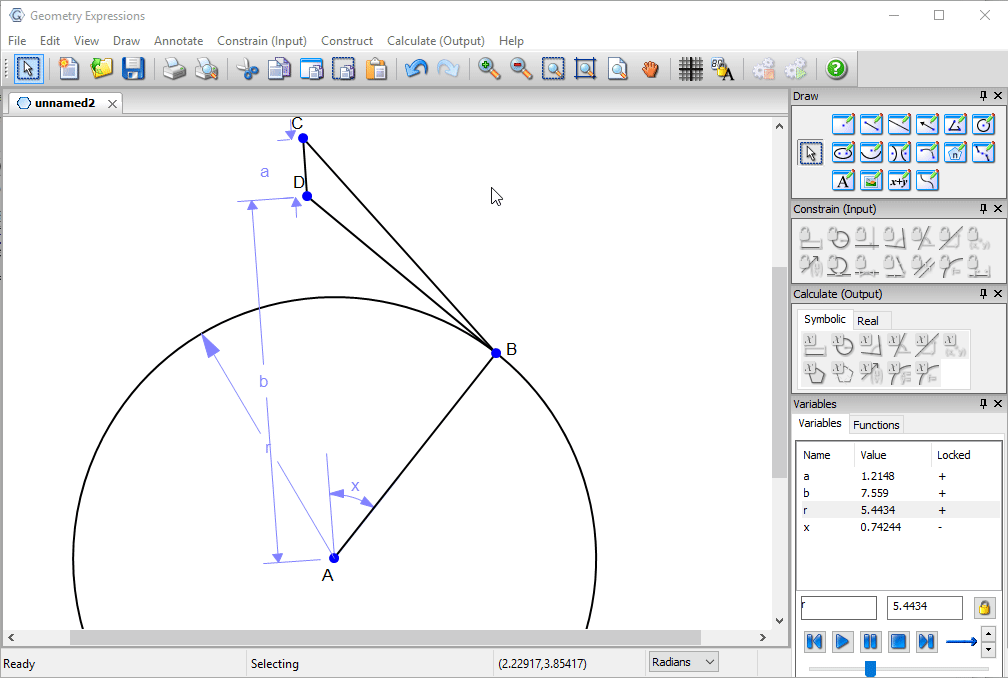Open print preview from the toolbar

pos(206,69)
